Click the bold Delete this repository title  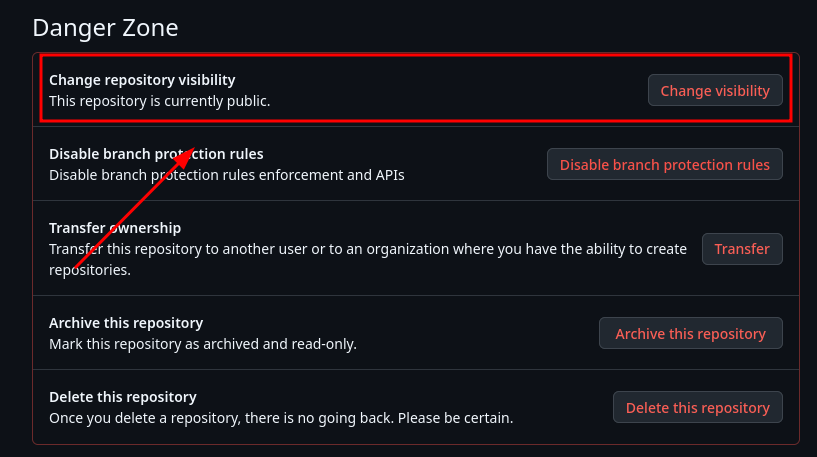coord(122,397)
